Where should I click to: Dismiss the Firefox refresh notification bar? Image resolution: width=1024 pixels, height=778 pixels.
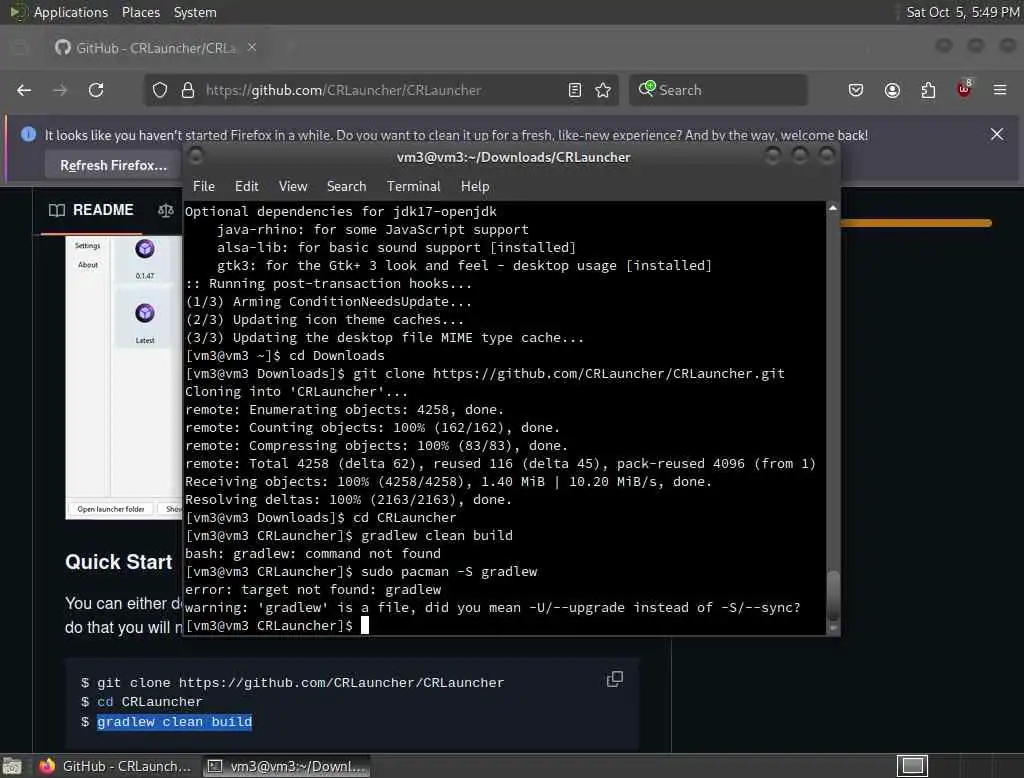pos(997,134)
